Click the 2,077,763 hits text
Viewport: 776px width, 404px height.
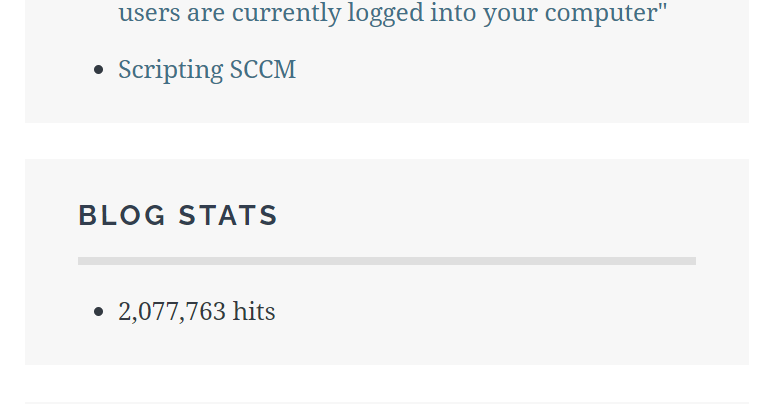coord(196,312)
